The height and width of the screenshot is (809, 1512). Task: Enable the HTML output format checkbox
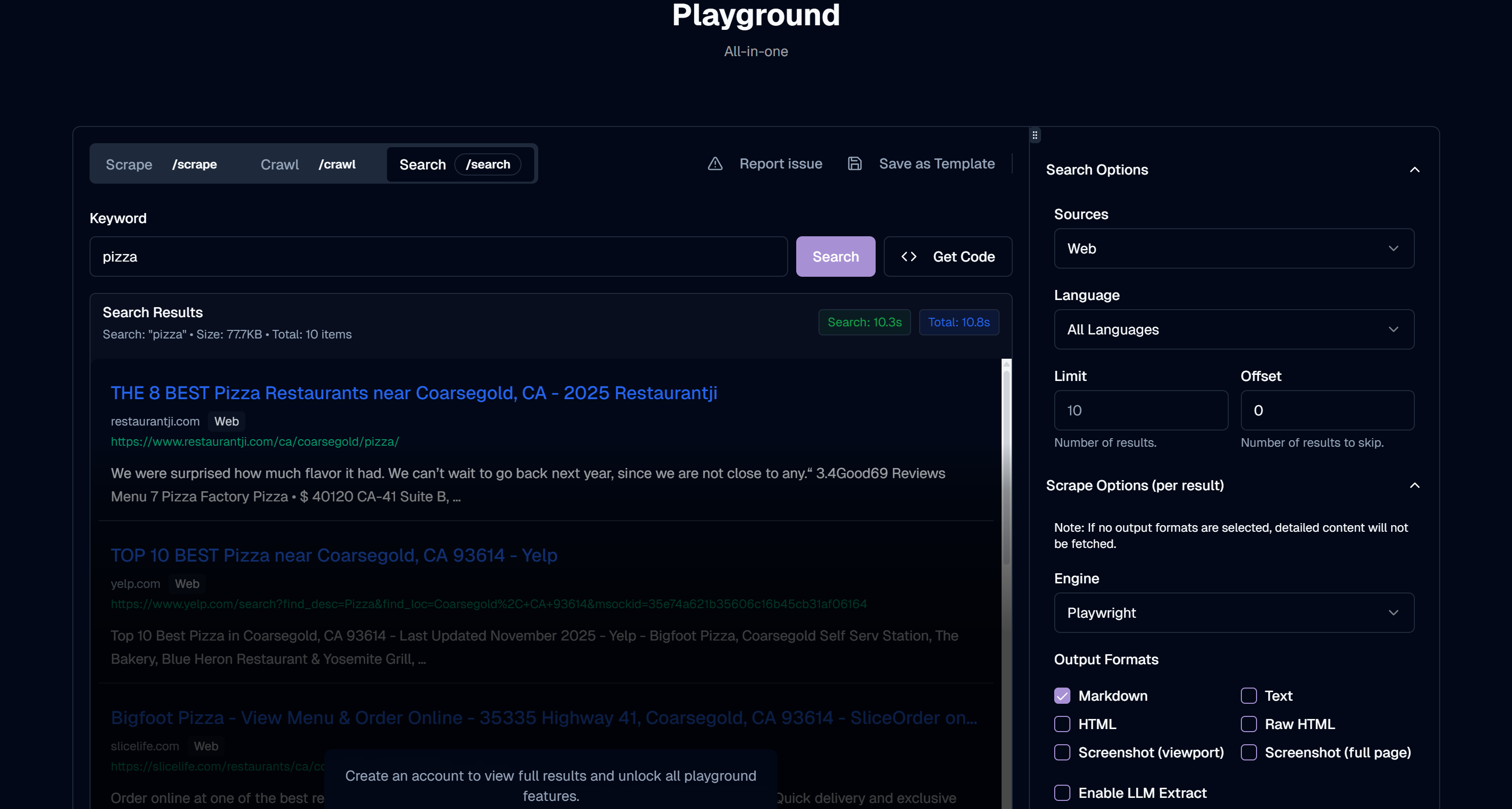(x=1062, y=724)
